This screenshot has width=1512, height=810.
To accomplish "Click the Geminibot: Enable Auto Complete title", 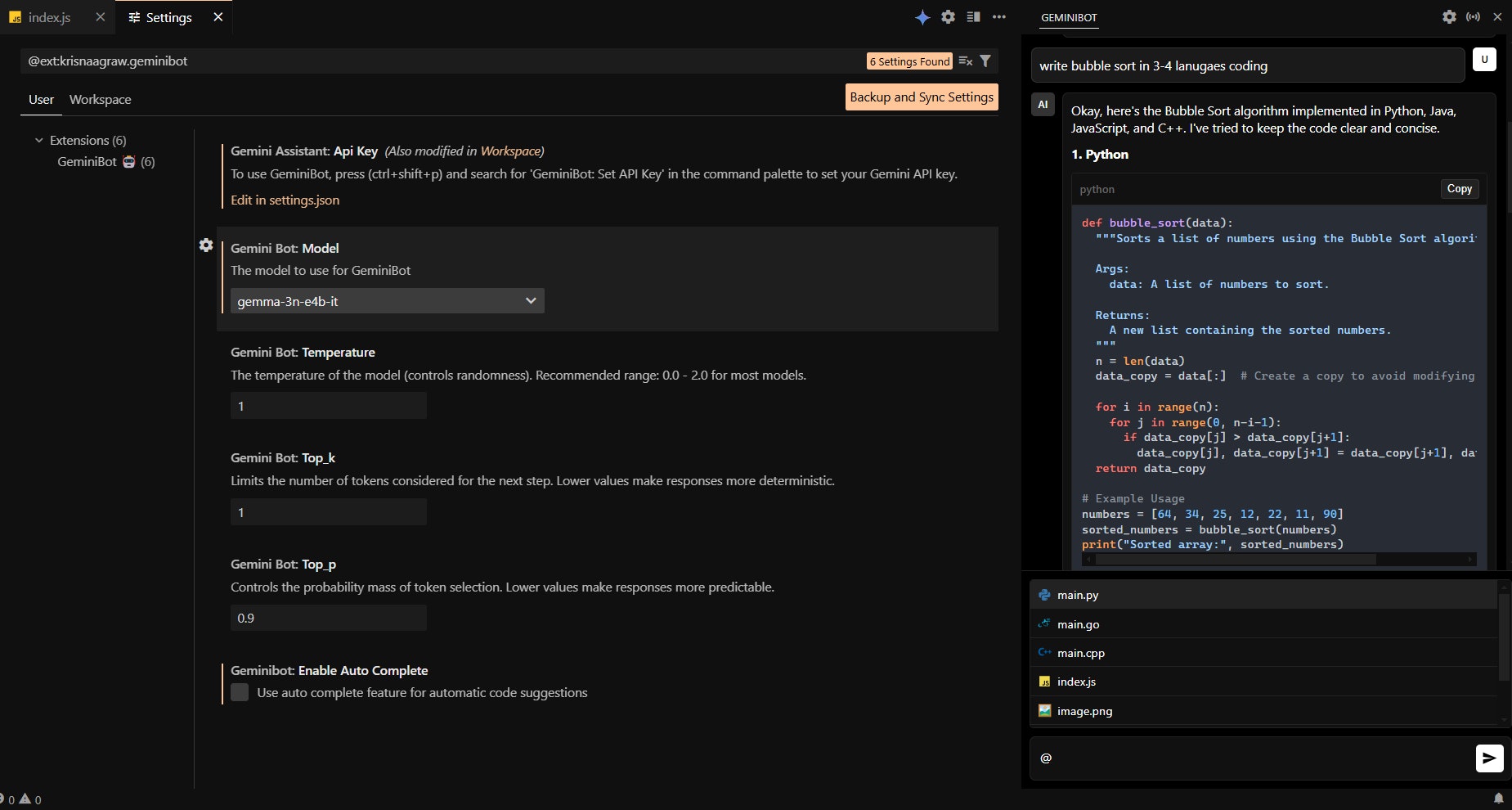I will click(x=329, y=671).
